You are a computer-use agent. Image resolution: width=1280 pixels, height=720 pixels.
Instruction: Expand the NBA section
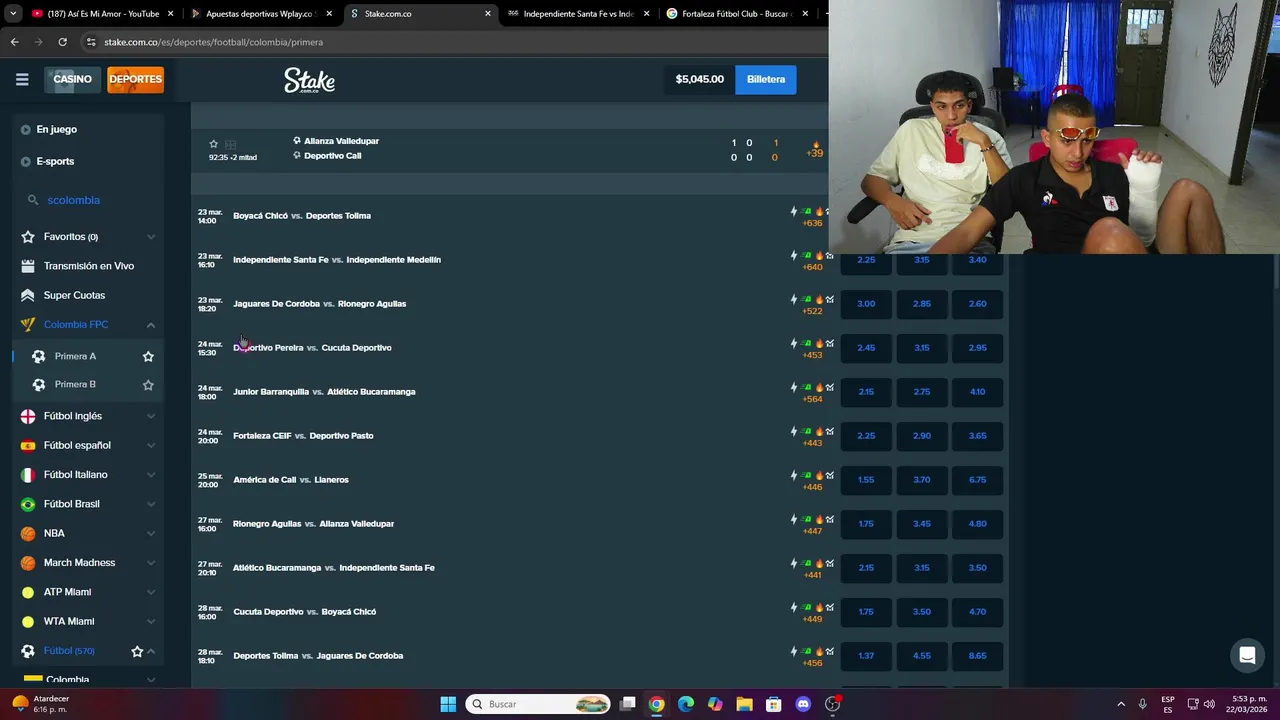pos(151,533)
